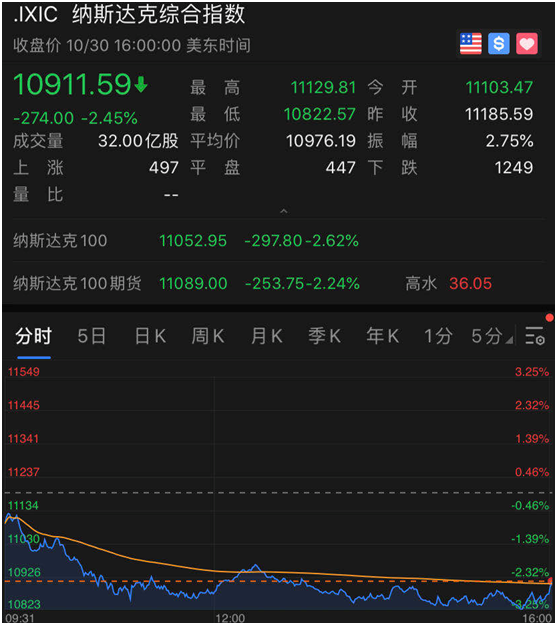Tap the amplitude value 2.75%
This screenshot has height=625, width=557.
click(510, 141)
